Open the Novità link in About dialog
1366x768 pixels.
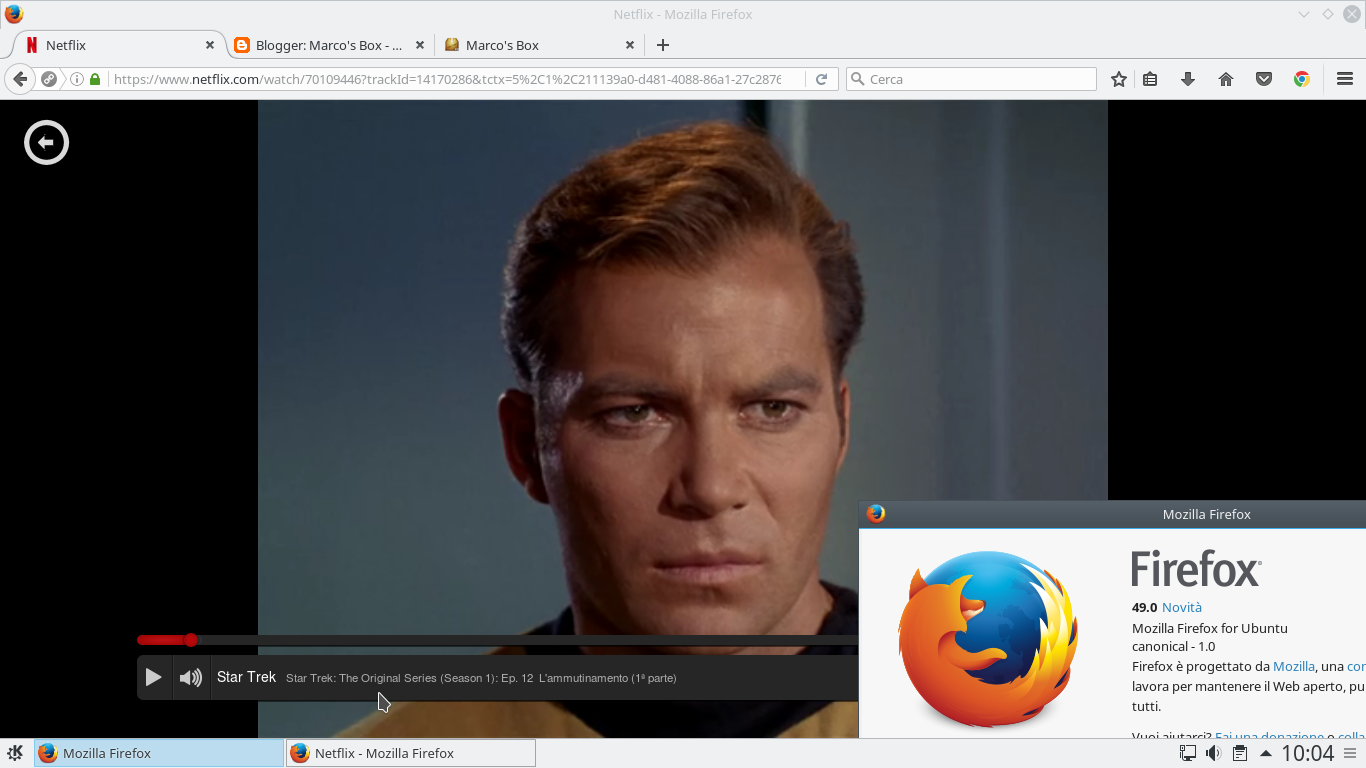(x=1182, y=607)
